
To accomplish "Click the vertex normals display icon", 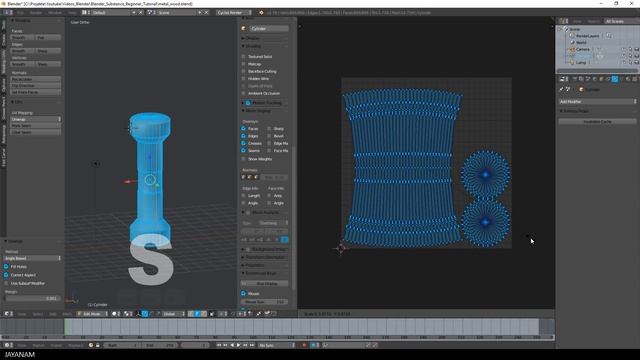I will pyautogui.click(x=244, y=177).
